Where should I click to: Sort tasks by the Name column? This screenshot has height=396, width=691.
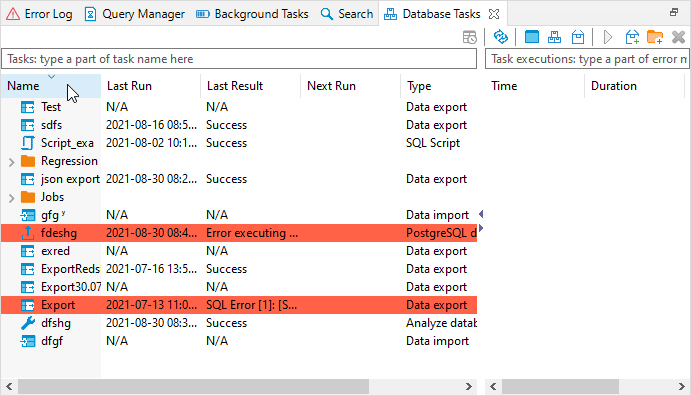point(51,86)
